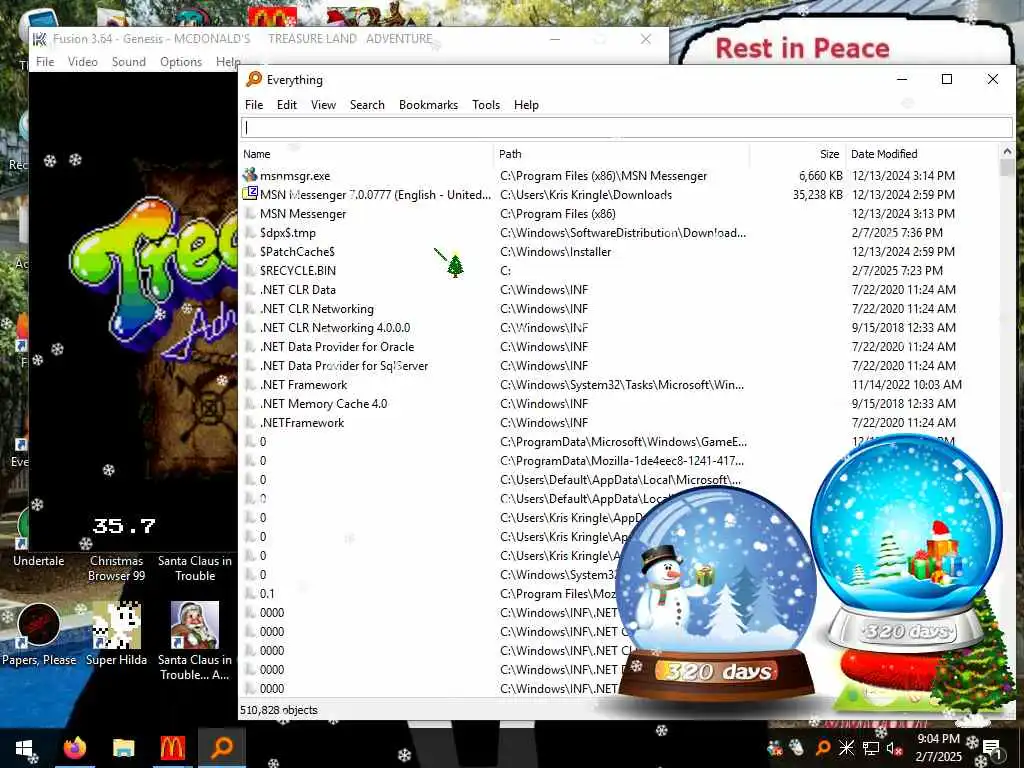Open Fusion's File menu
1024x768 pixels.
tap(45, 62)
